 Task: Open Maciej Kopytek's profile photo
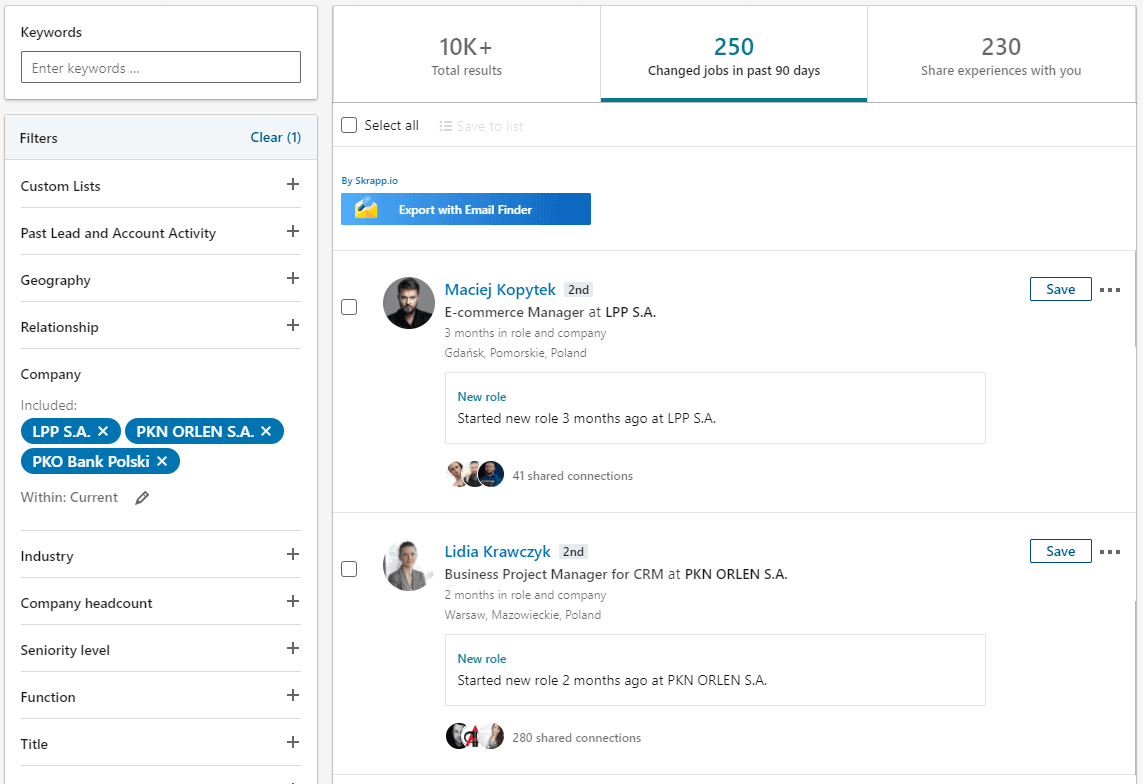(x=409, y=303)
